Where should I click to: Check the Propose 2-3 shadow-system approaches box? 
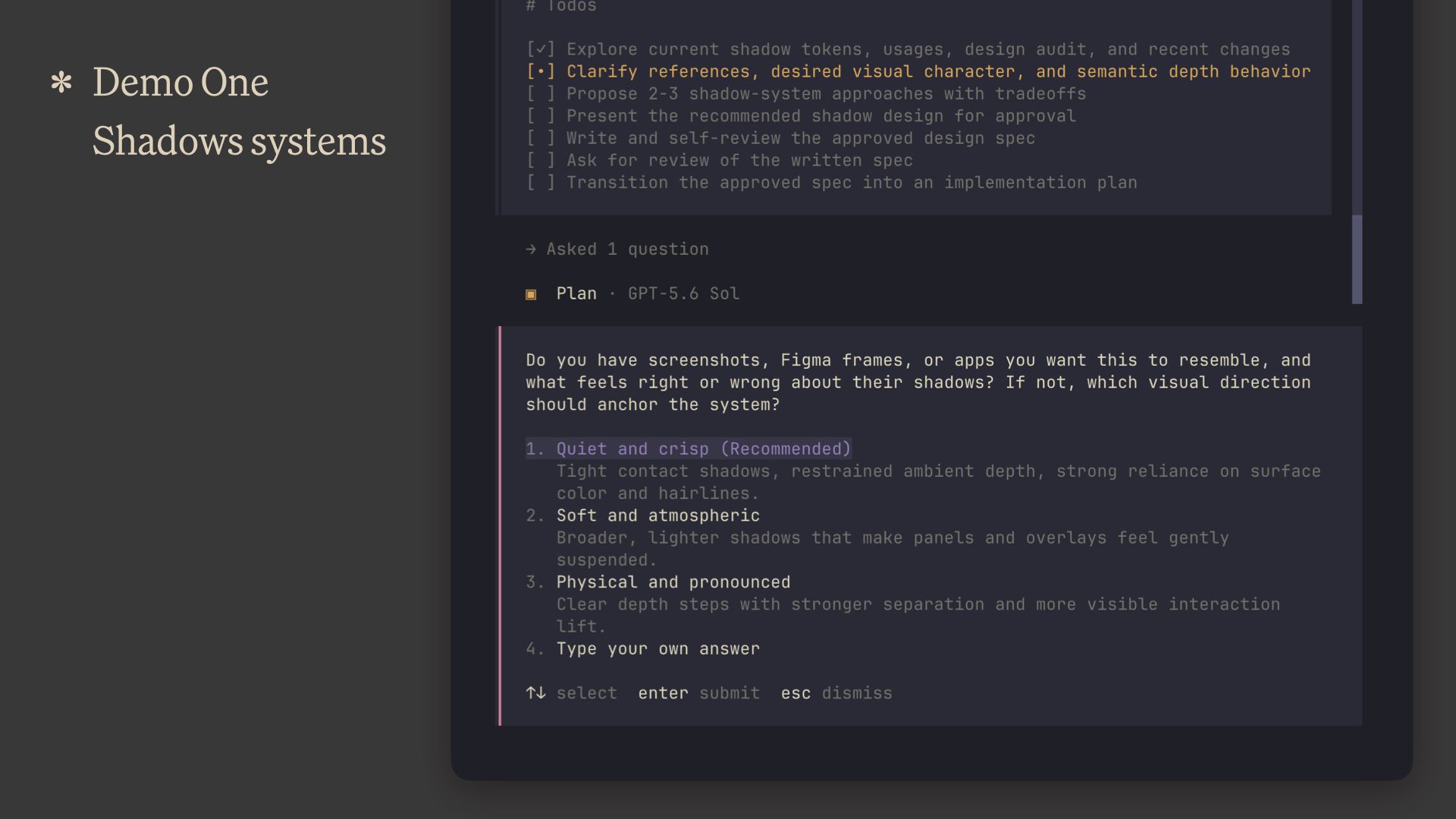click(x=541, y=94)
